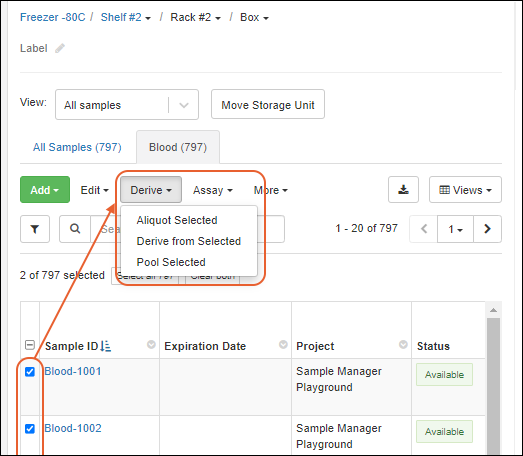
Task: Open Expiration Date column menu icon
Action: point(283,344)
